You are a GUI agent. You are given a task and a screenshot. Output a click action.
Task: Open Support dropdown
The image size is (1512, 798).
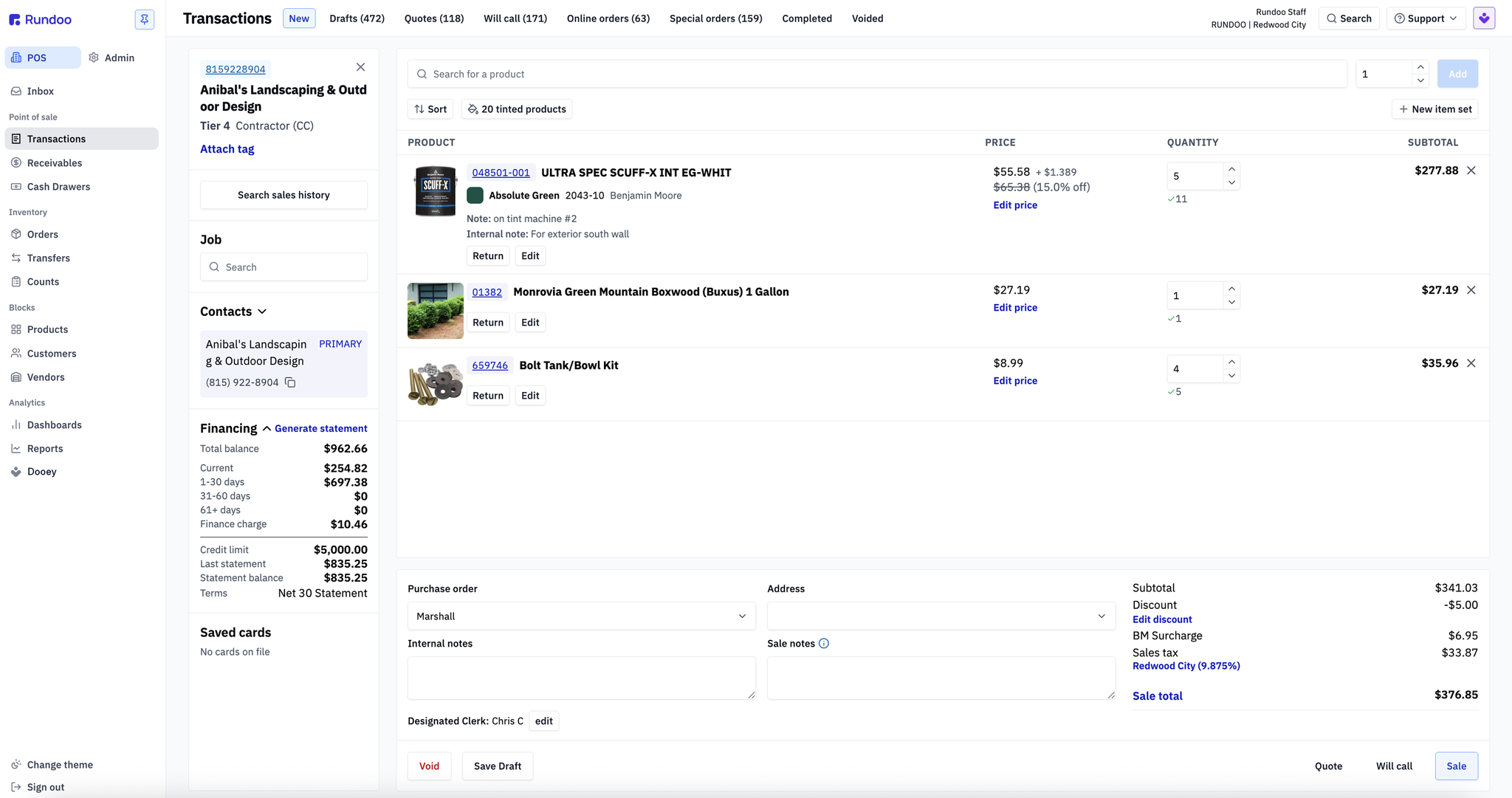pyautogui.click(x=1426, y=18)
